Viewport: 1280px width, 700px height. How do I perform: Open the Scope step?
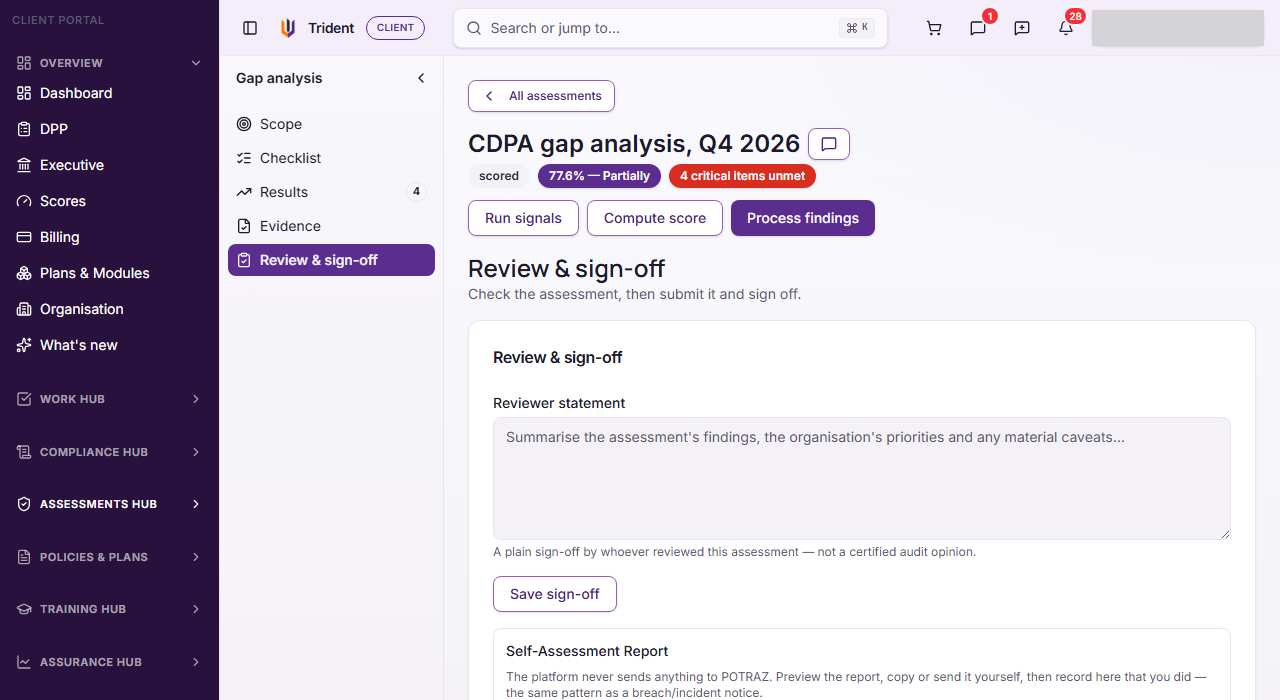(331, 124)
